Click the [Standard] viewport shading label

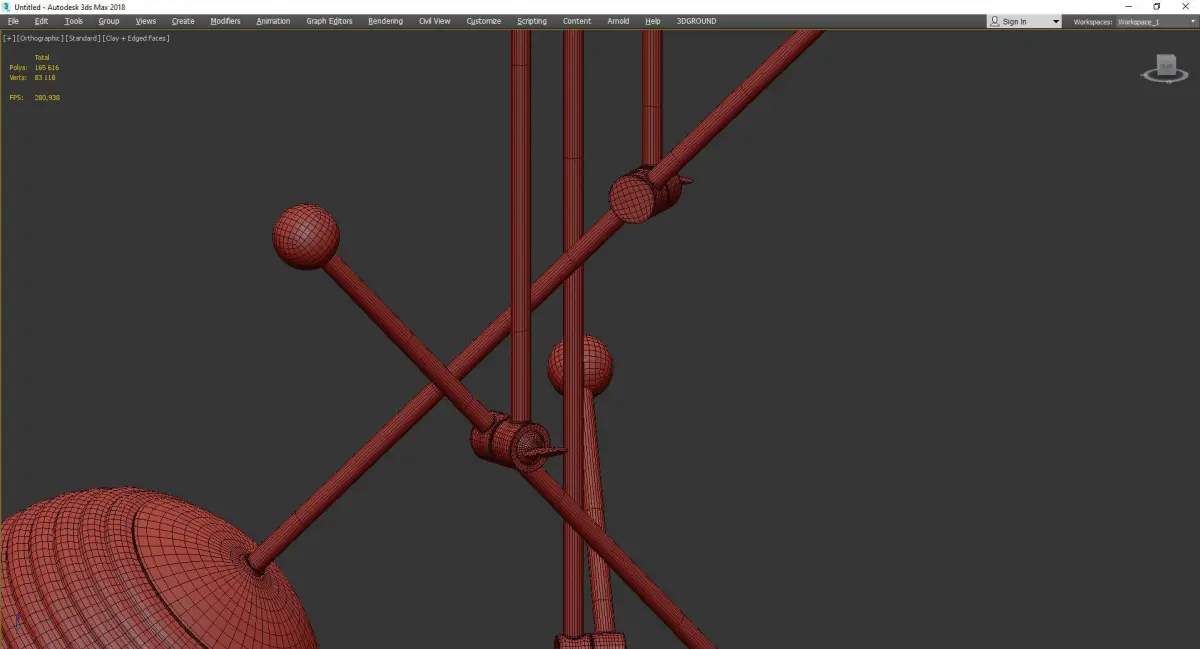[x=83, y=38]
